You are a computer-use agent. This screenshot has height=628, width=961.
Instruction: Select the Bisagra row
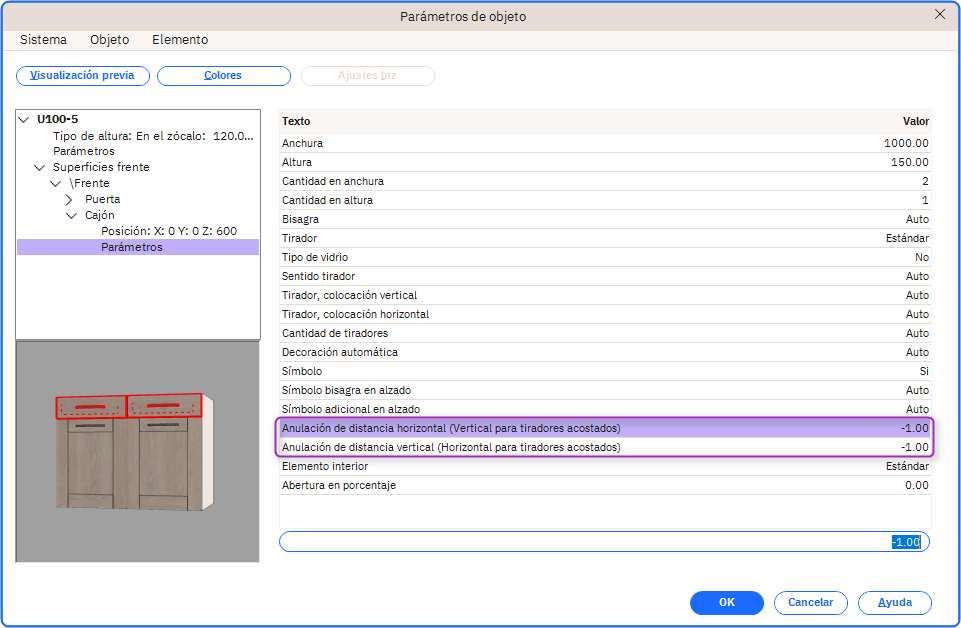[x=605, y=219]
